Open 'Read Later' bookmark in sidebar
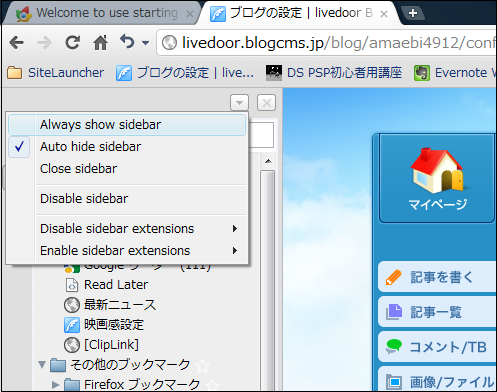This screenshot has width=497, height=392. click(x=106, y=285)
